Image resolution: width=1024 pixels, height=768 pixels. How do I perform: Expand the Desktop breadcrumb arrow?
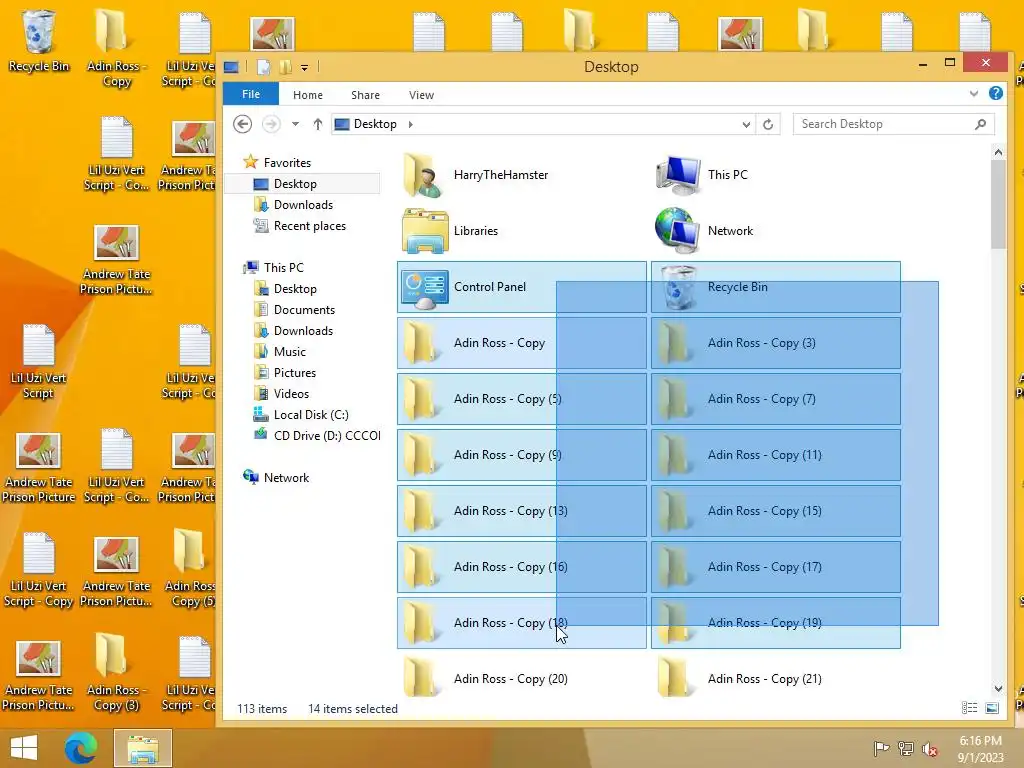(411, 124)
